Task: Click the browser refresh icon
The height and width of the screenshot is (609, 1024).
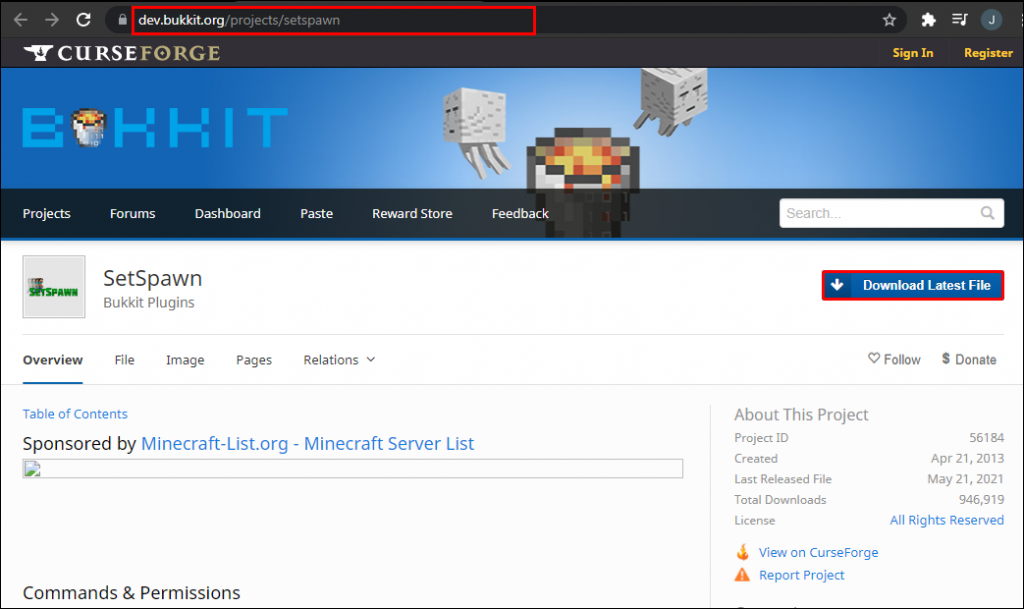Action: click(x=84, y=18)
